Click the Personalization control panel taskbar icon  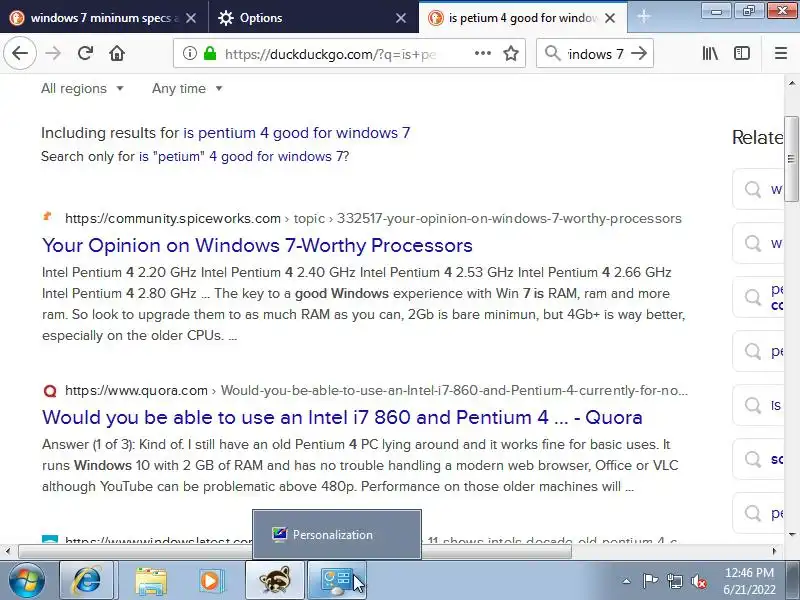click(337, 580)
